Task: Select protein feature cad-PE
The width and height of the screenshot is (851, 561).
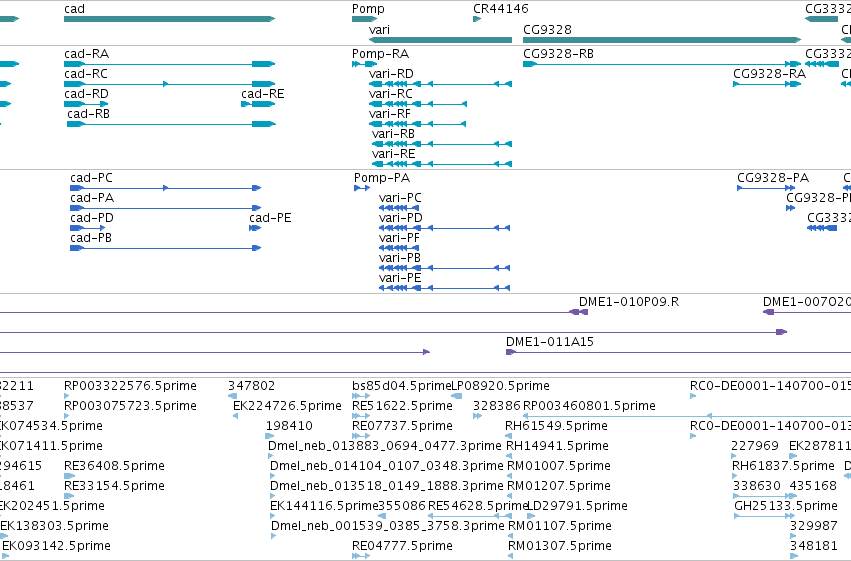Action: tap(255, 228)
